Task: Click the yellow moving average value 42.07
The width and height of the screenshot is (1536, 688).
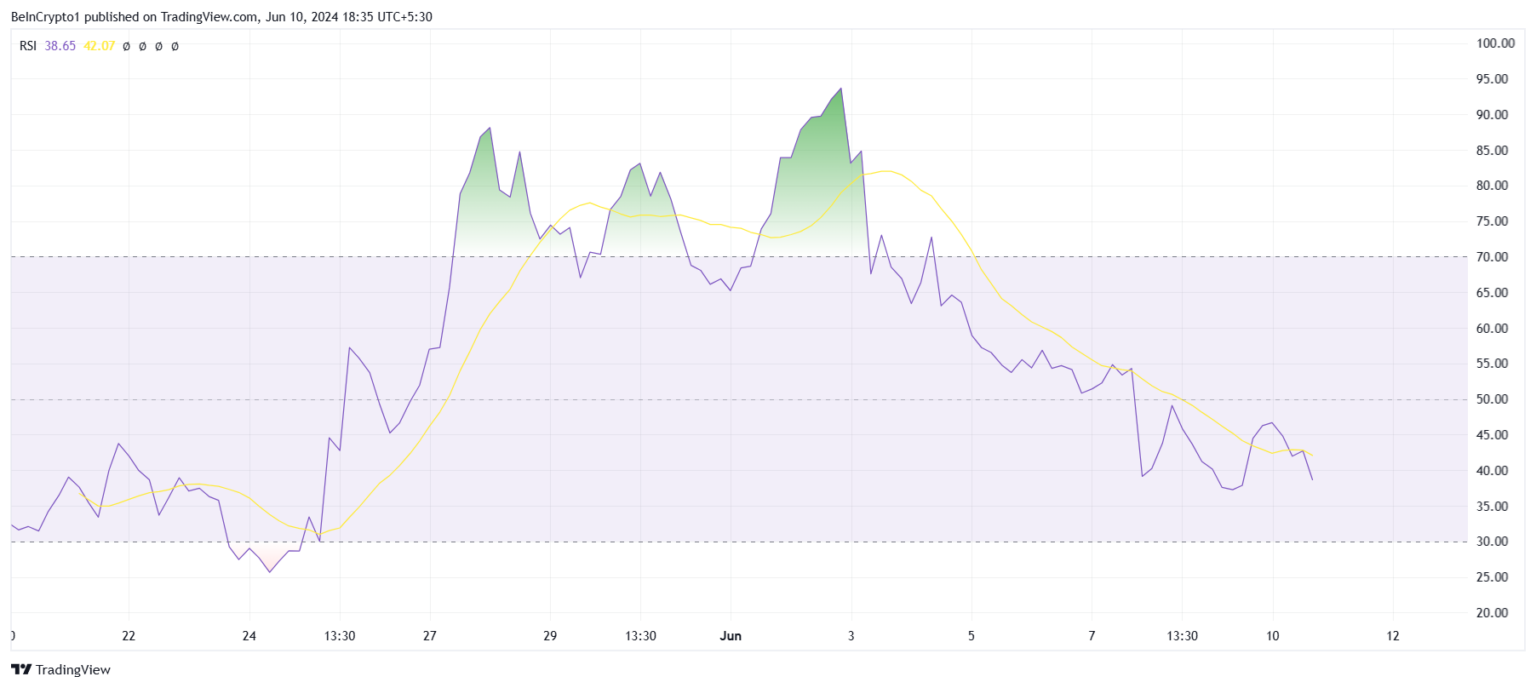Action: tap(99, 46)
